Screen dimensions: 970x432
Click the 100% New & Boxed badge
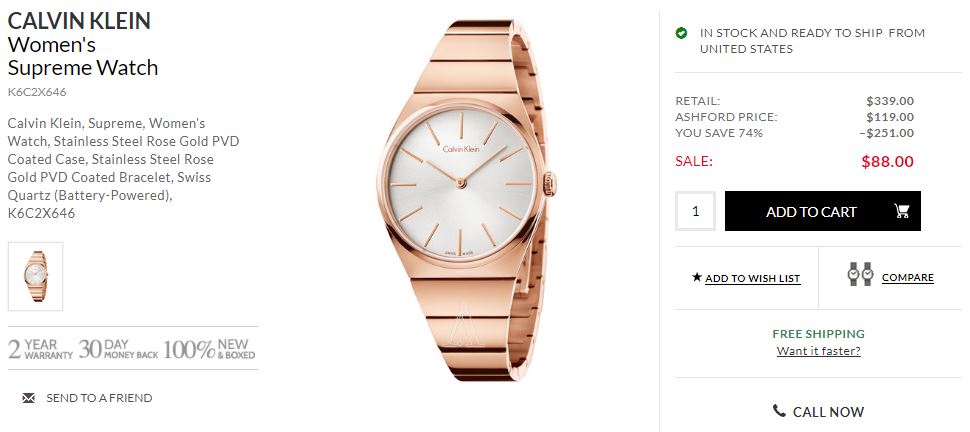[x=209, y=349]
